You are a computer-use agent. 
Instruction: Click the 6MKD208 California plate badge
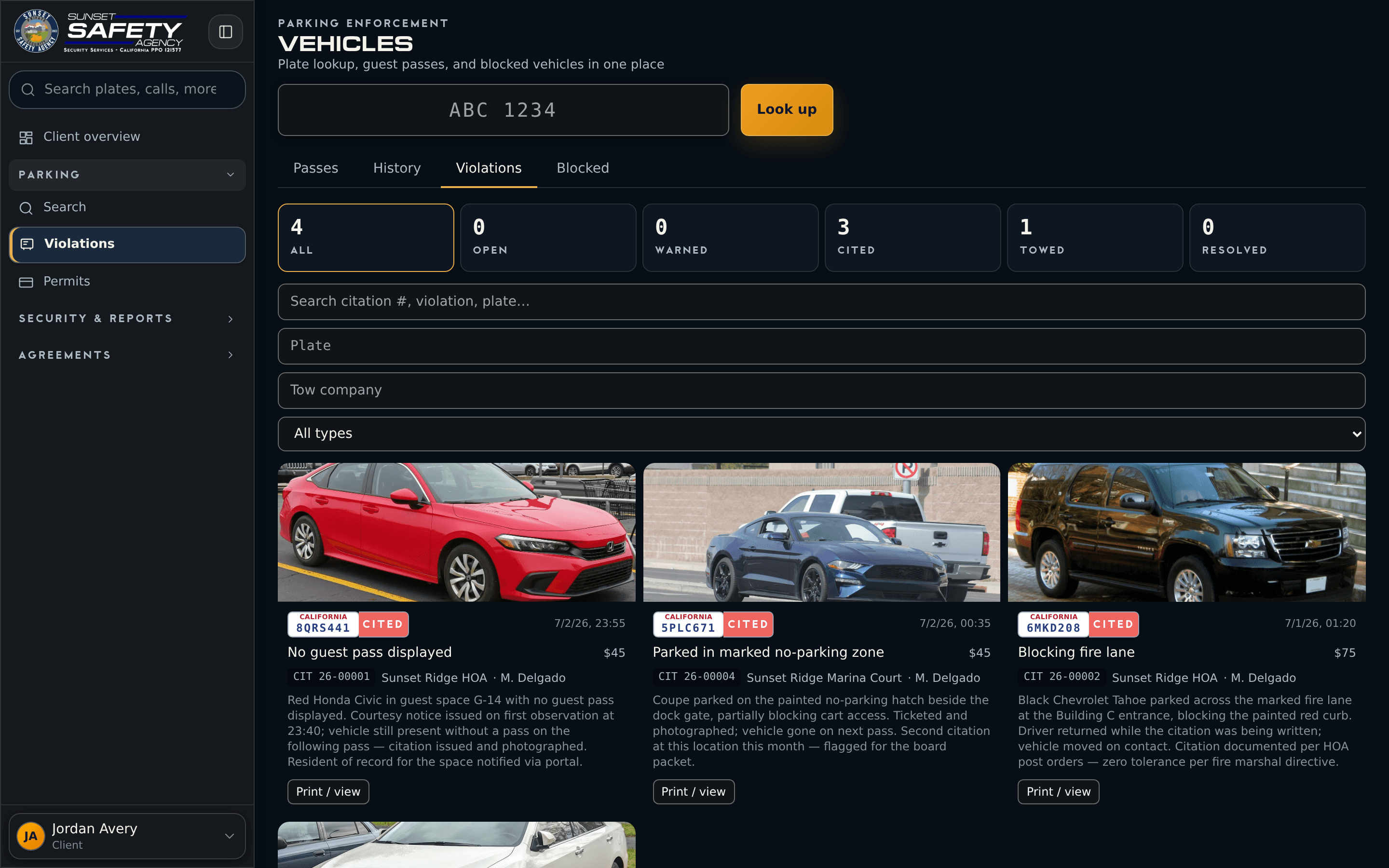point(1053,624)
